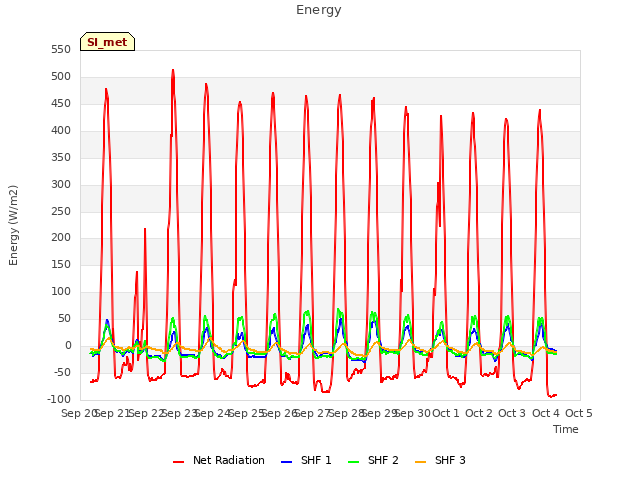Click the 250 y-axis tick label
640x480 pixels.
pos(61,211)
